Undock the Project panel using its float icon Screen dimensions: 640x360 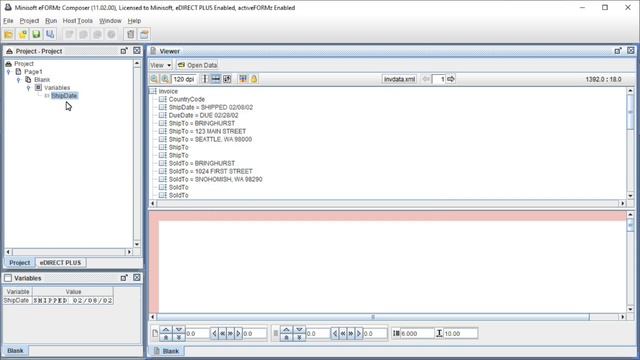[x=124, y=51]
